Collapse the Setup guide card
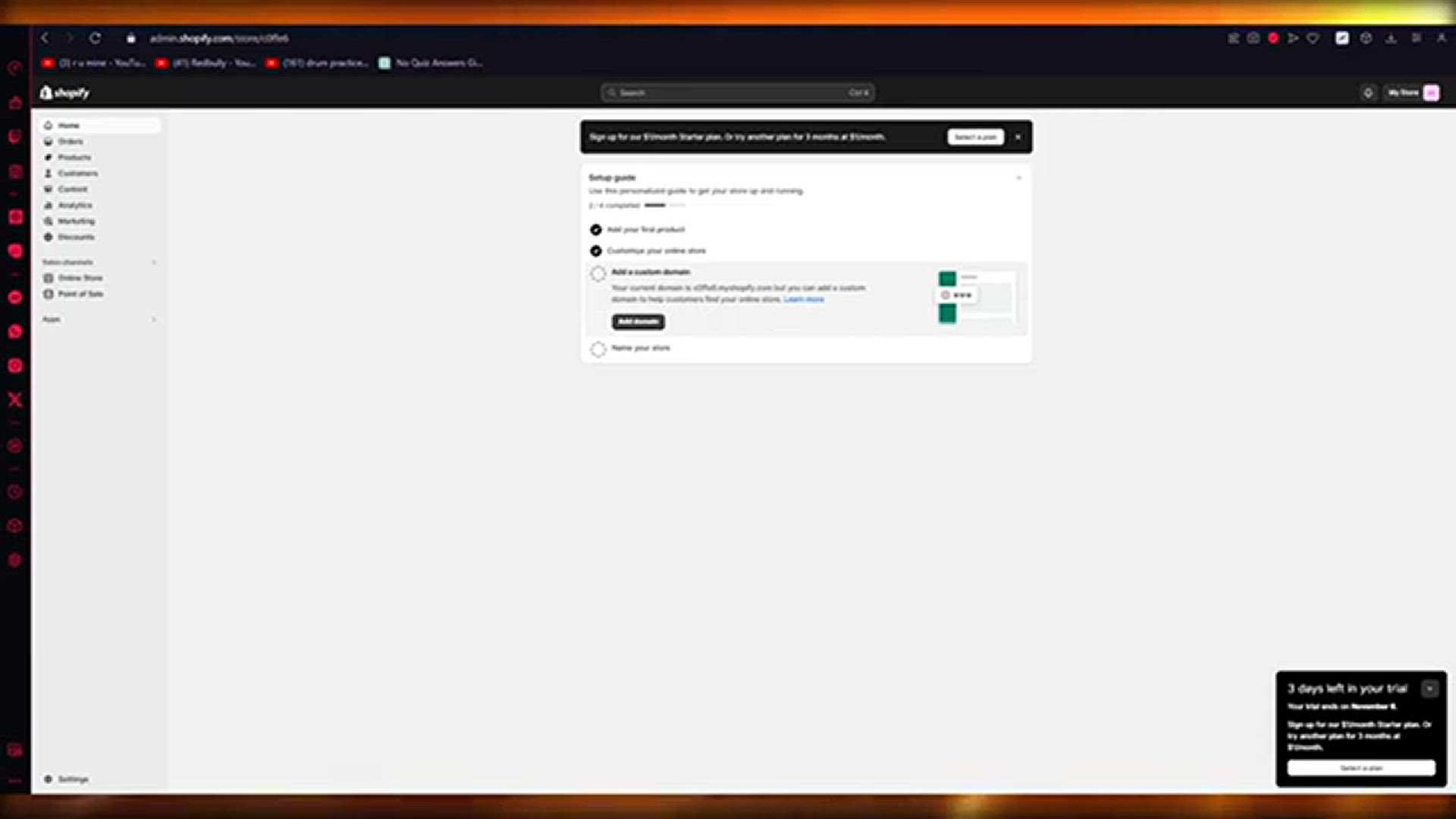Image resolution: width=1456 pixels, height=819 pixels. click(1018, 177)
